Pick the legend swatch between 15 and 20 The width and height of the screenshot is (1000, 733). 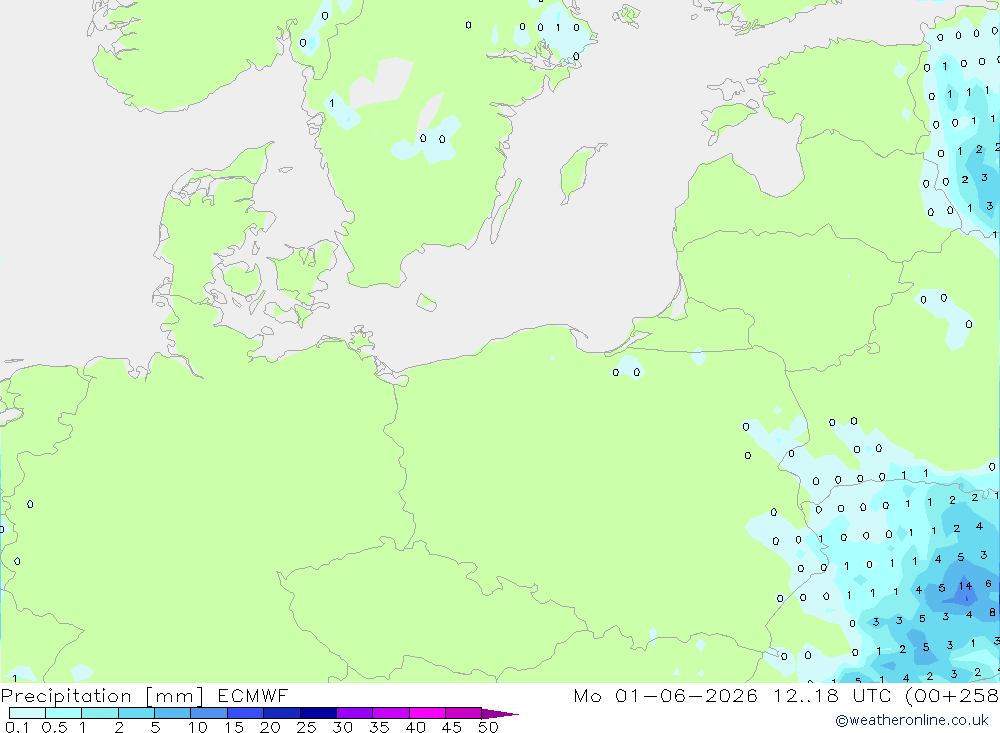tap(246, 713)
